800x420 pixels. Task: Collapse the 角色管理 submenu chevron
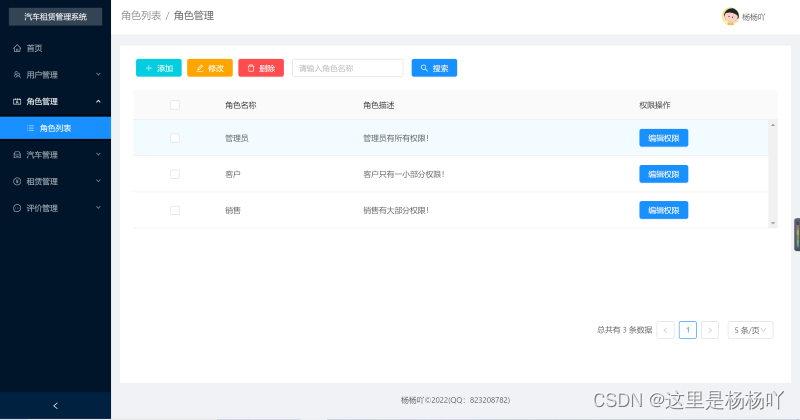point(98,101)
